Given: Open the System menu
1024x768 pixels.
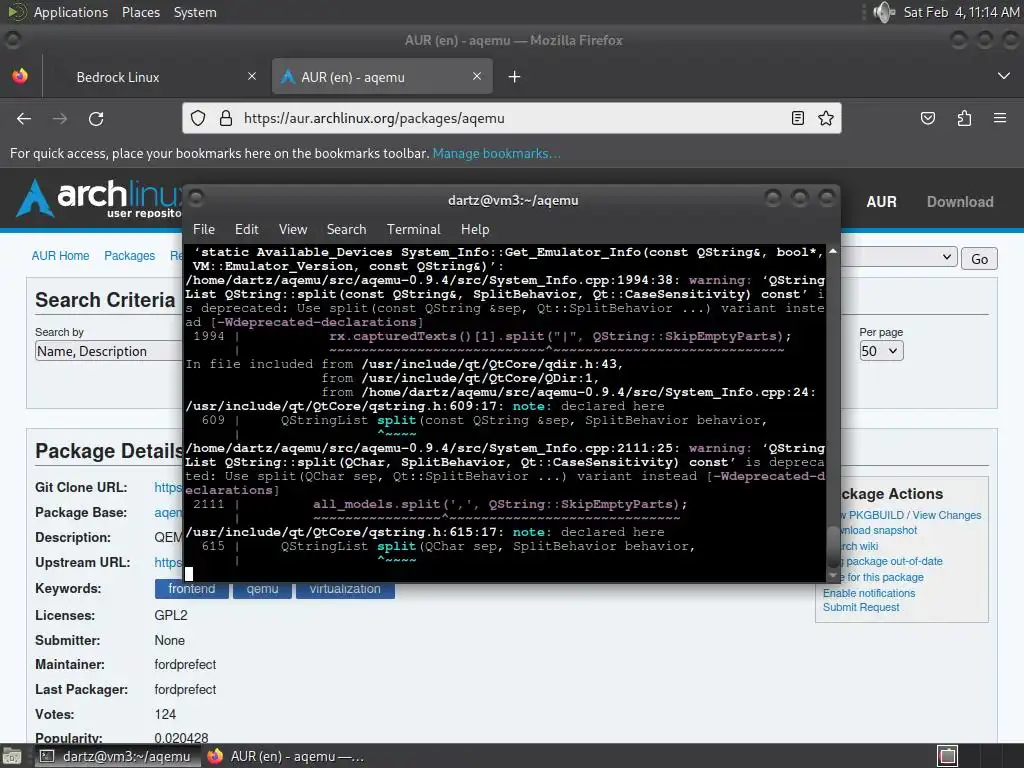Looking at the screenshot, I should [195, 12].
